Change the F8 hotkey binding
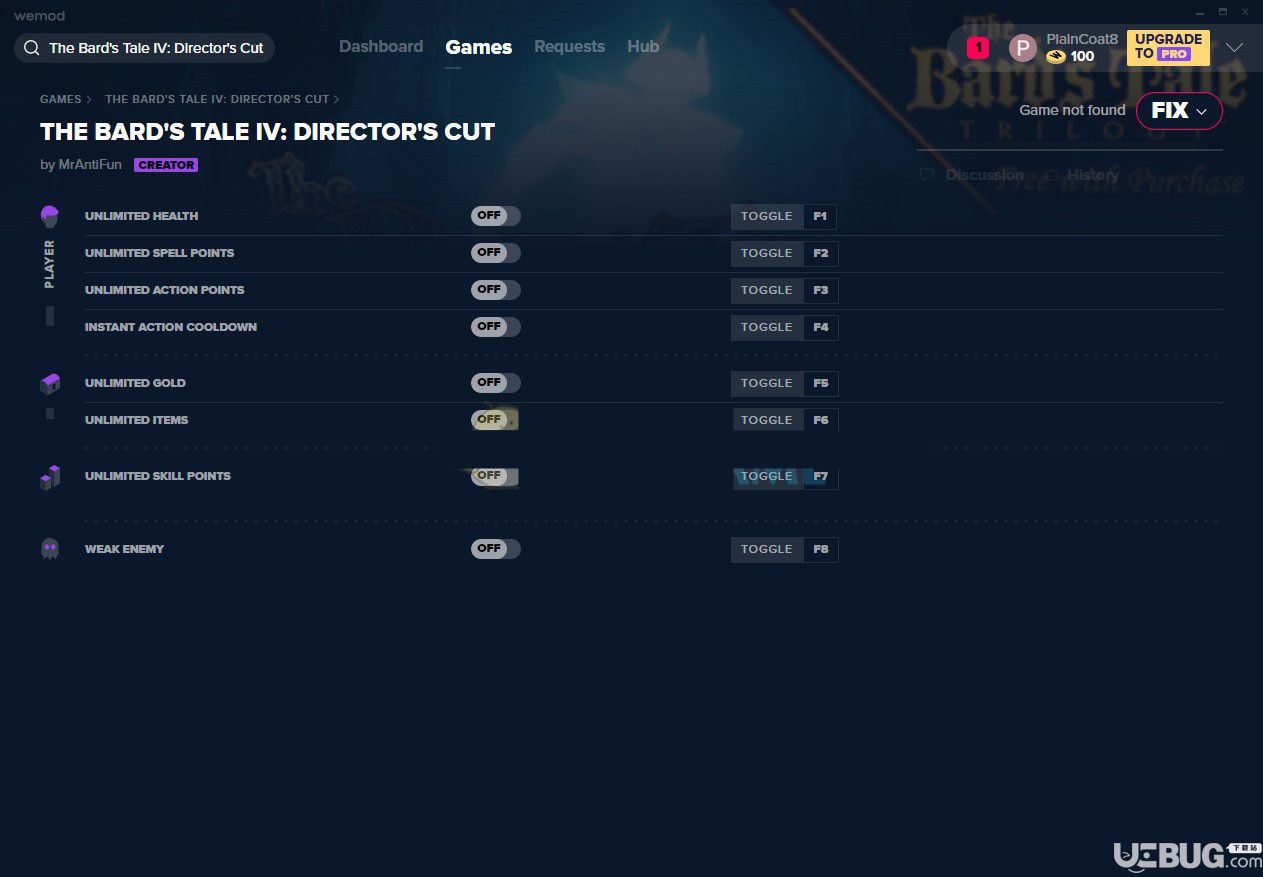1263x877 pixels. point(821,550)
